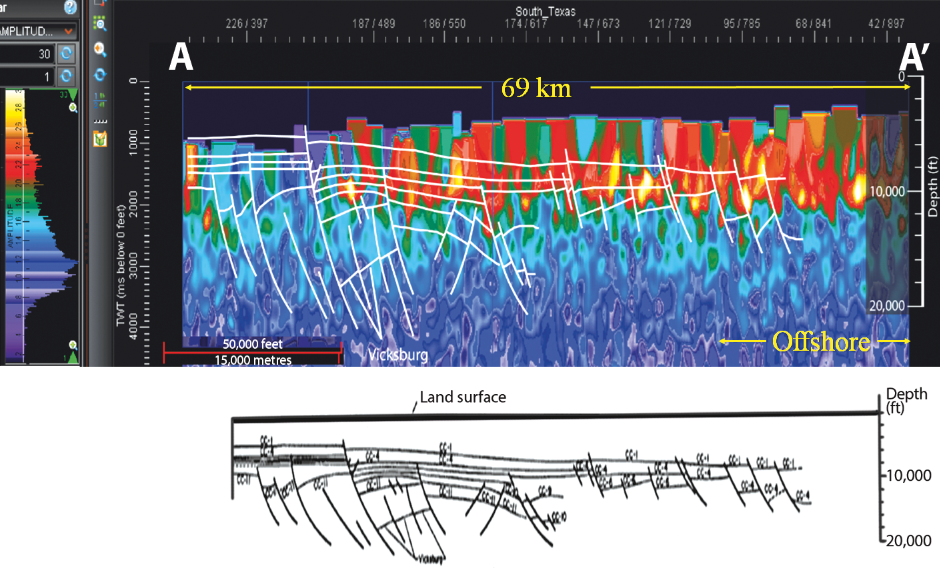Click the input field showing 30
The width and height of the screenshot is (940, 568).
(x=26, y=52)
